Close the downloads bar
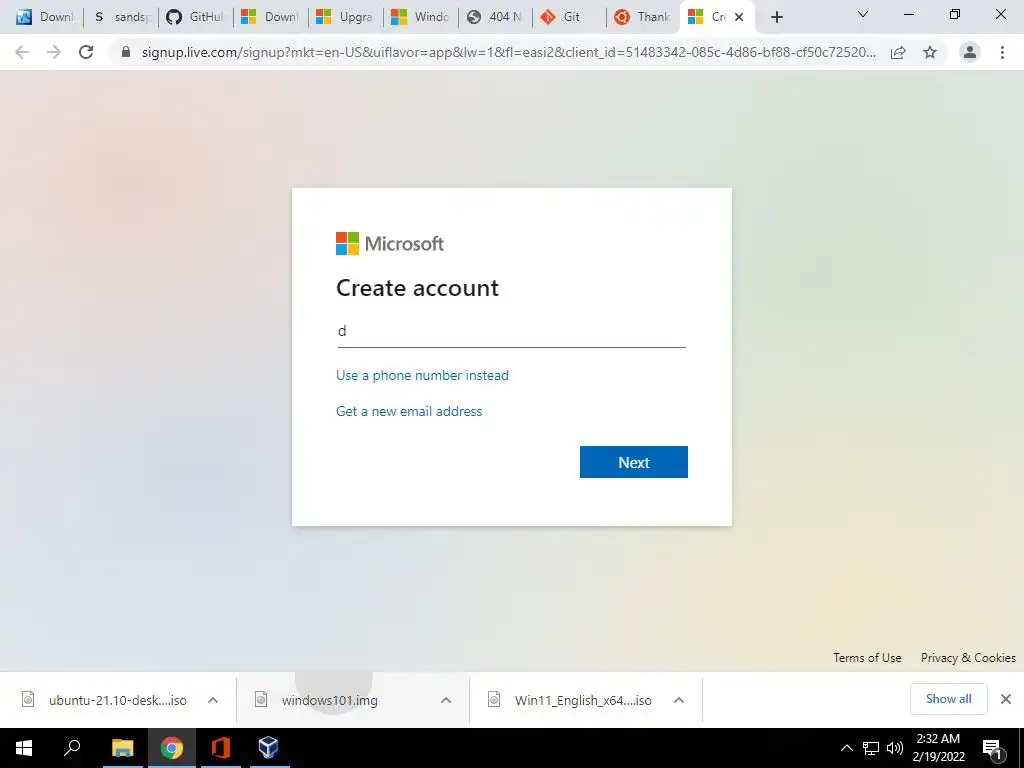 (1006, 699)
